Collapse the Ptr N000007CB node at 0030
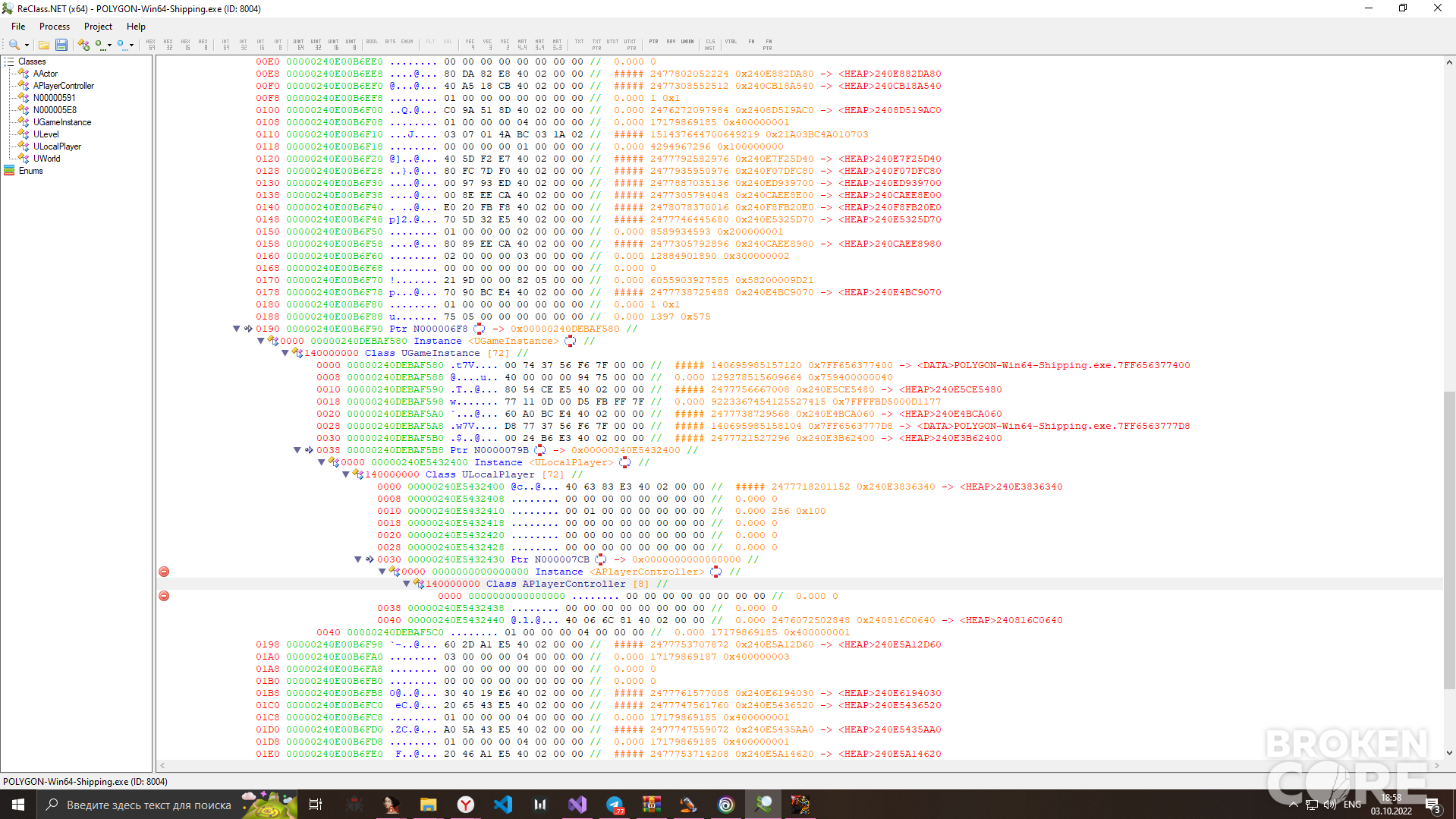 (358, 559)
